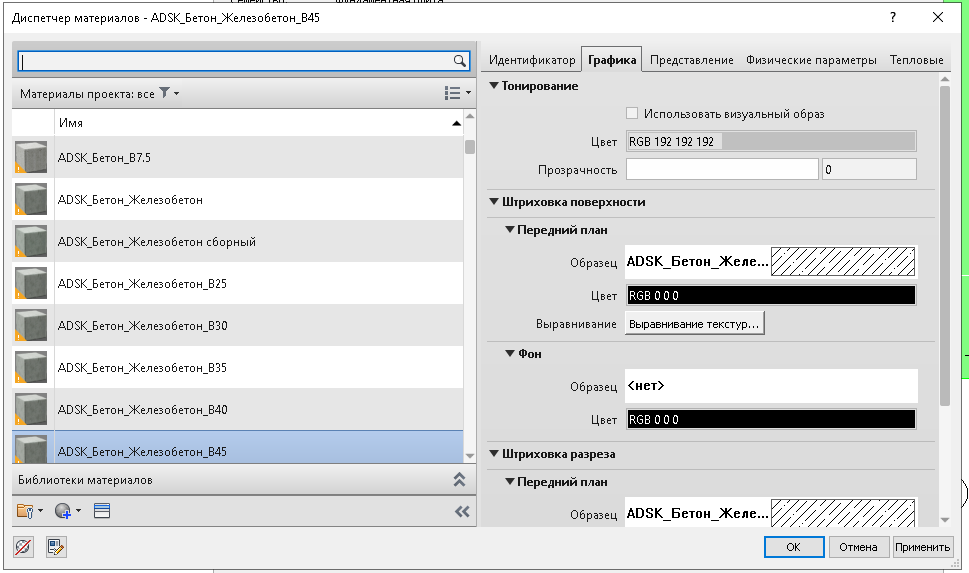This screenshot has width=969, height=573.
Task: Collapse the 'Фон' subsection
Action: (508, 354)
